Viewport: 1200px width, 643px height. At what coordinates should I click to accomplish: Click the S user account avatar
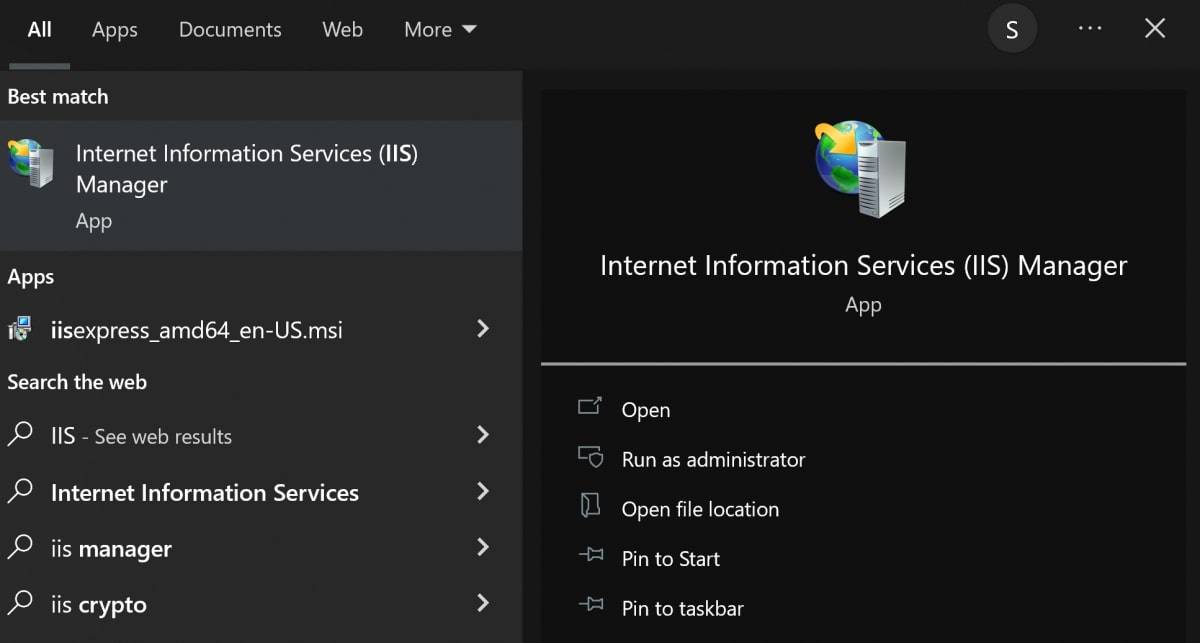1012,30
